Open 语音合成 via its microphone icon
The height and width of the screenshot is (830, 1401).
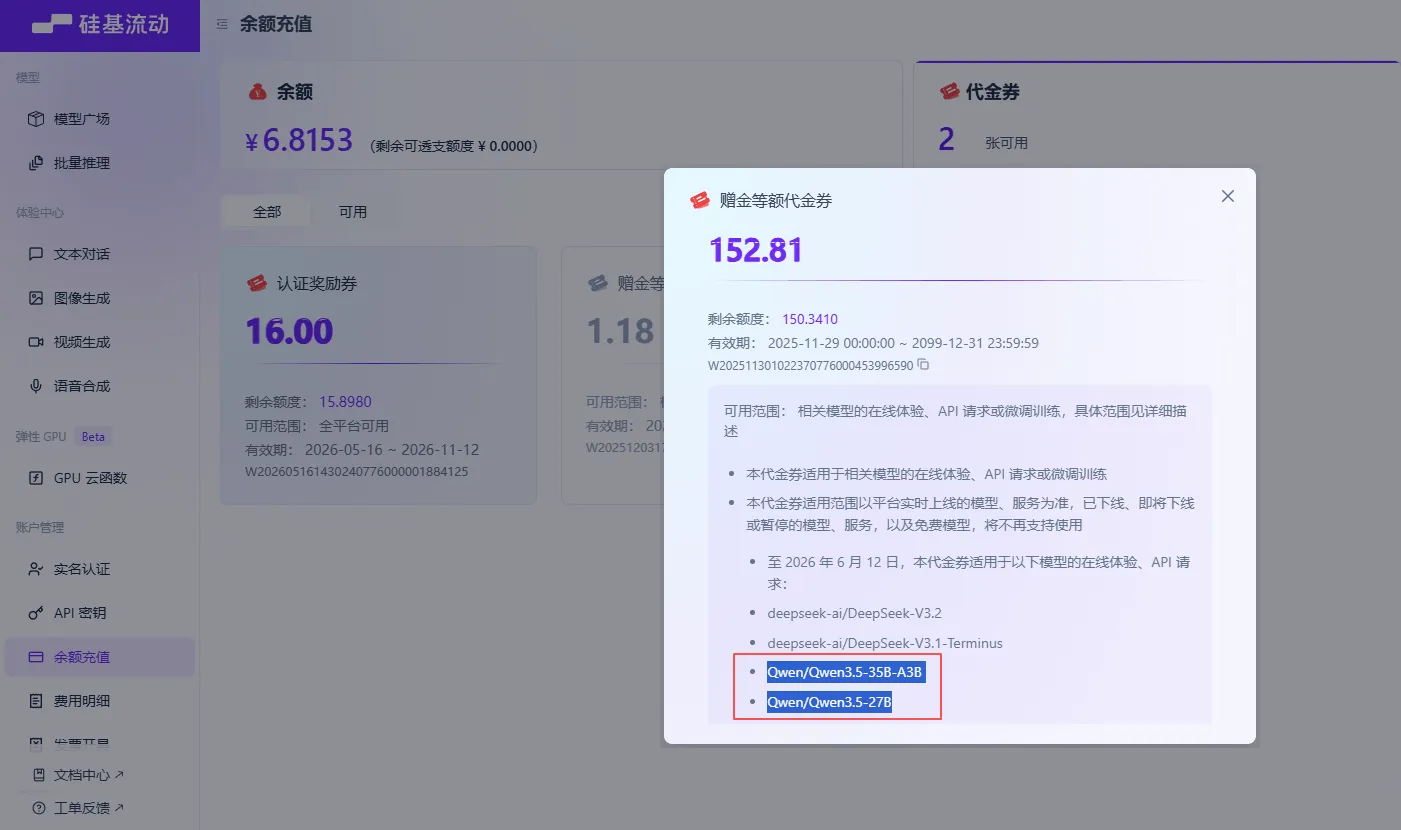tap(36, 386)
